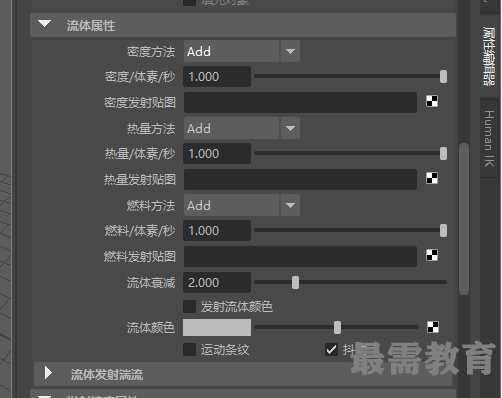Click the 密度/体素/秒 value field

point(217,76)
